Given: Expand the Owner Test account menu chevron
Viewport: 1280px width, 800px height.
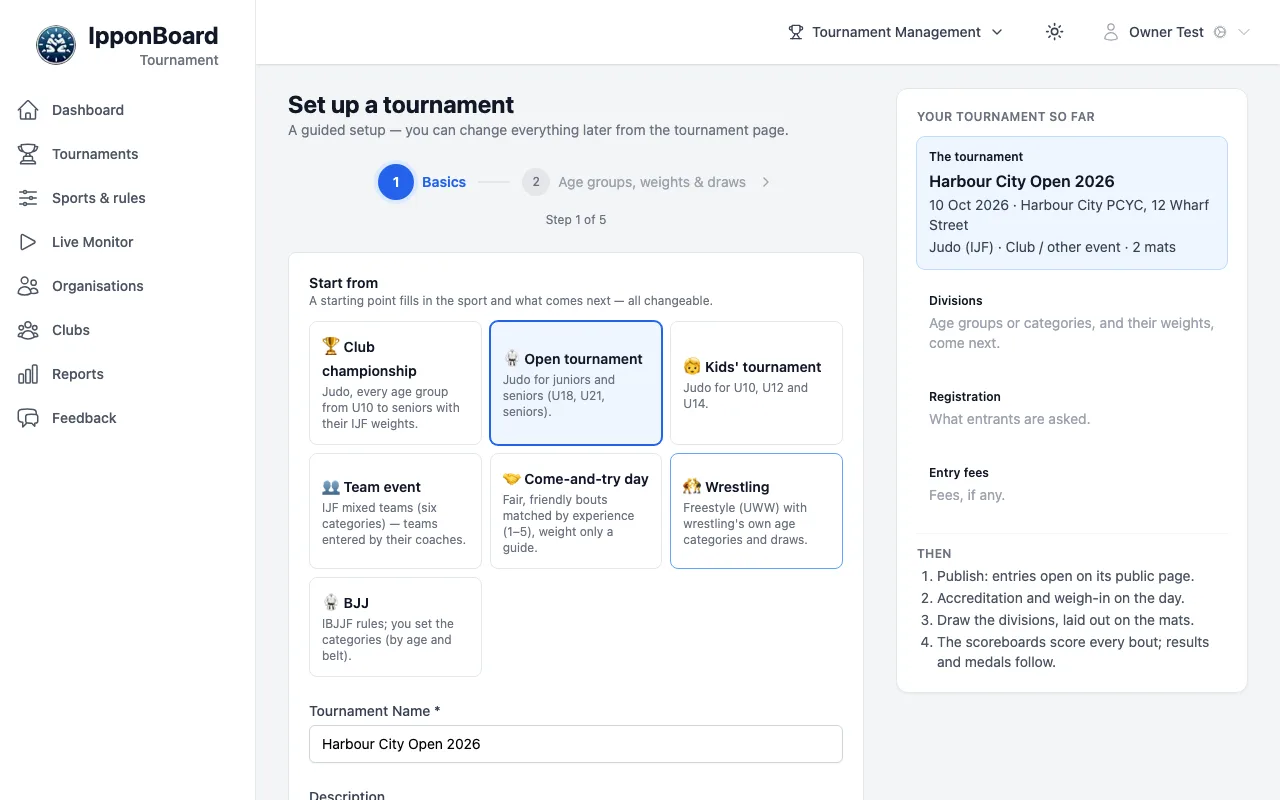Looking at the screenshot, I should pos(1244,32).
